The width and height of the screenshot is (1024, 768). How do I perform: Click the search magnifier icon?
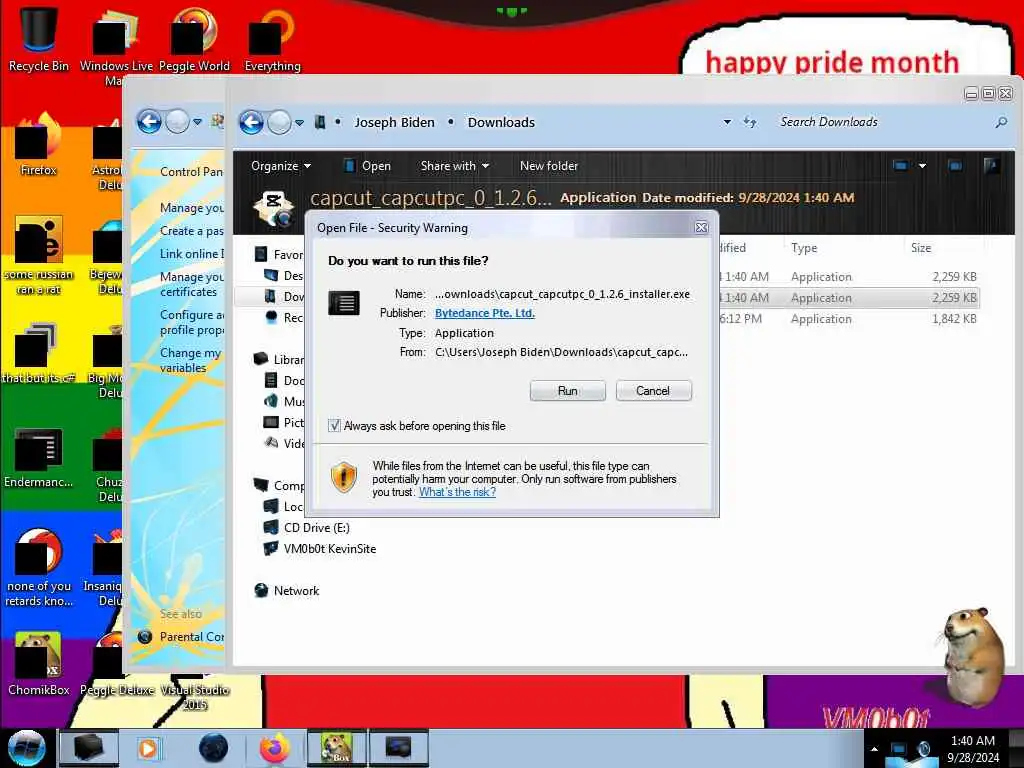click(1000, 122)
